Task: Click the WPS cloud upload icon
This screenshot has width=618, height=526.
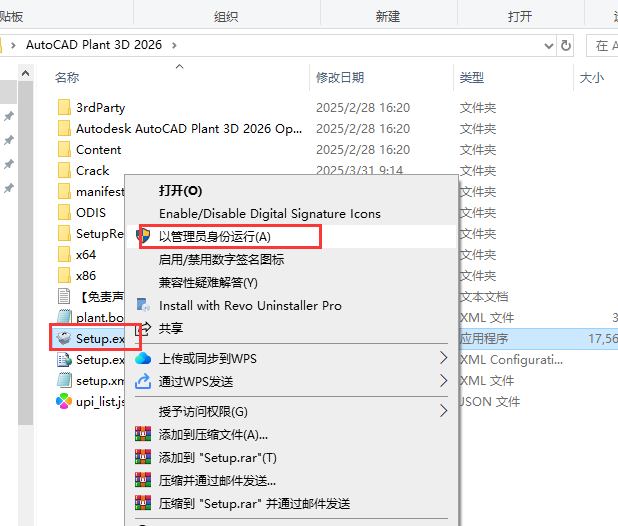Action: (143, 359)
